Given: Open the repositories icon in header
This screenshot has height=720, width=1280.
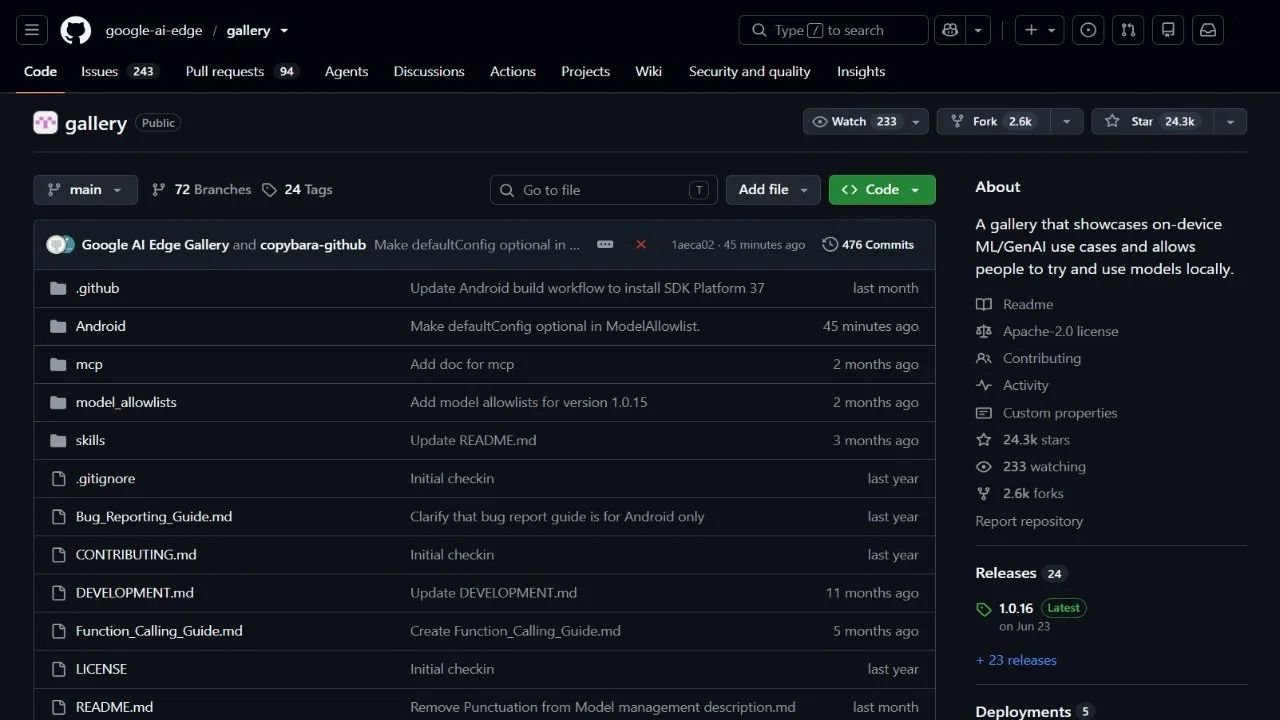Looking at the screenshot, I should coord(1168,30).
